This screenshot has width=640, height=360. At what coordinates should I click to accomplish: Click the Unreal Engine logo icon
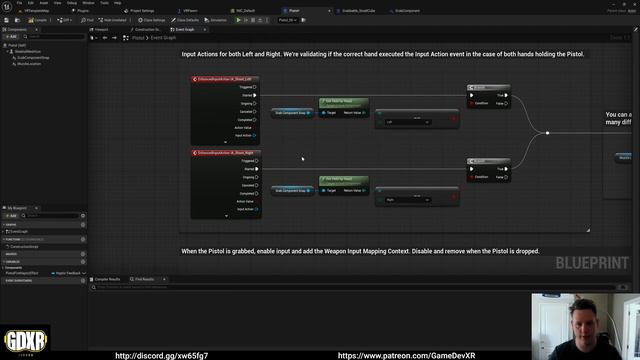pyautogui.click(x=7, y=7)
